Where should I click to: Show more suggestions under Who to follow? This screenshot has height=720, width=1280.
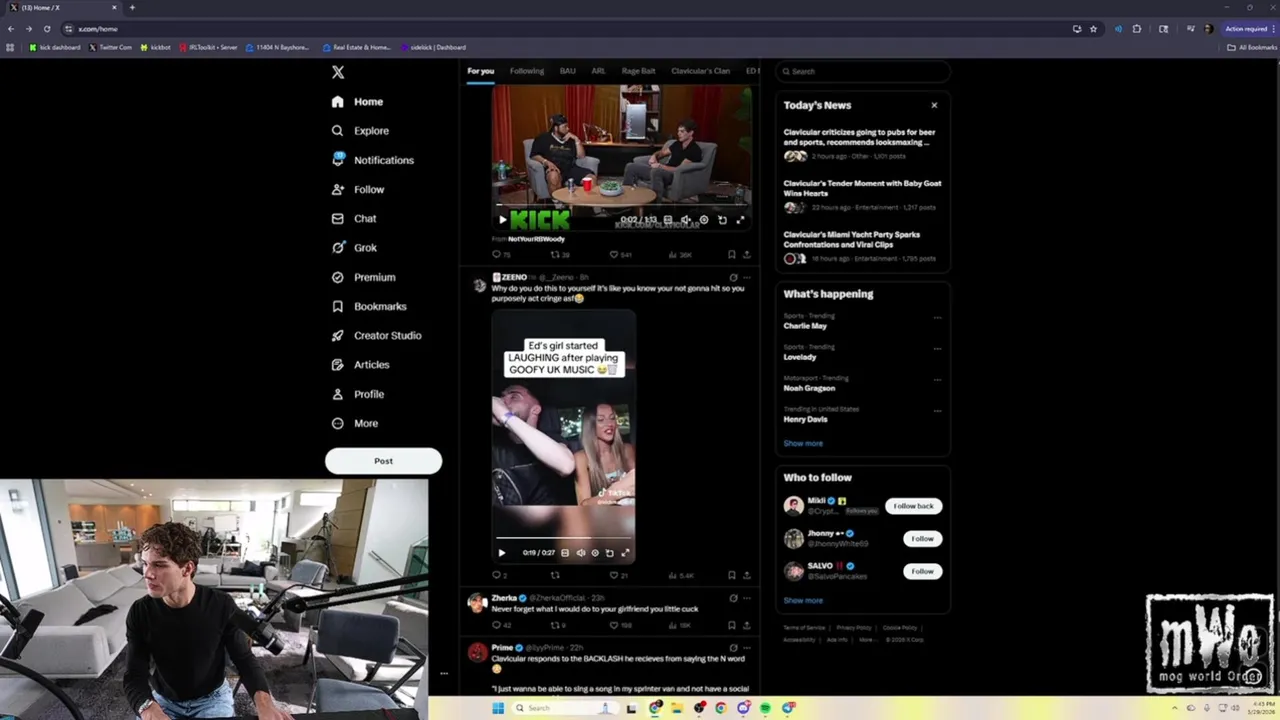pyautogui.click(x=803, y=601)
